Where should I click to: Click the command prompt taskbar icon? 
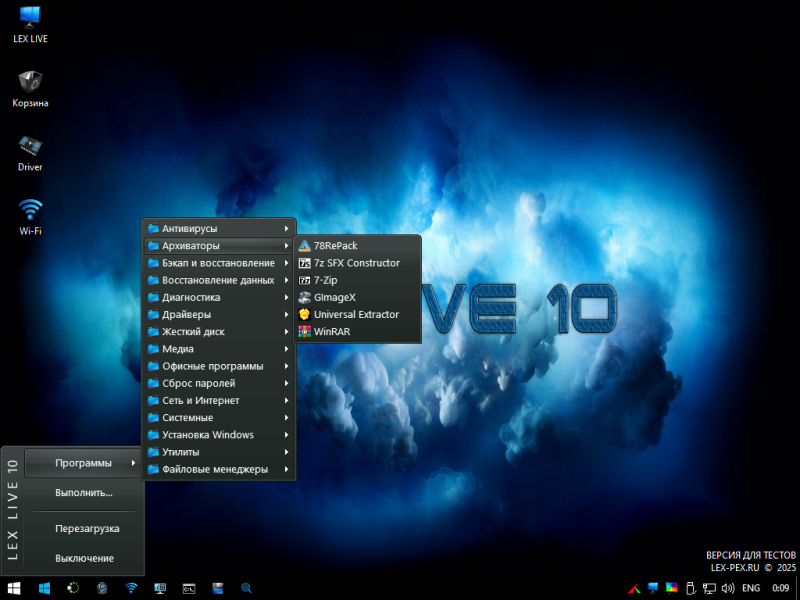pos(188,588)
